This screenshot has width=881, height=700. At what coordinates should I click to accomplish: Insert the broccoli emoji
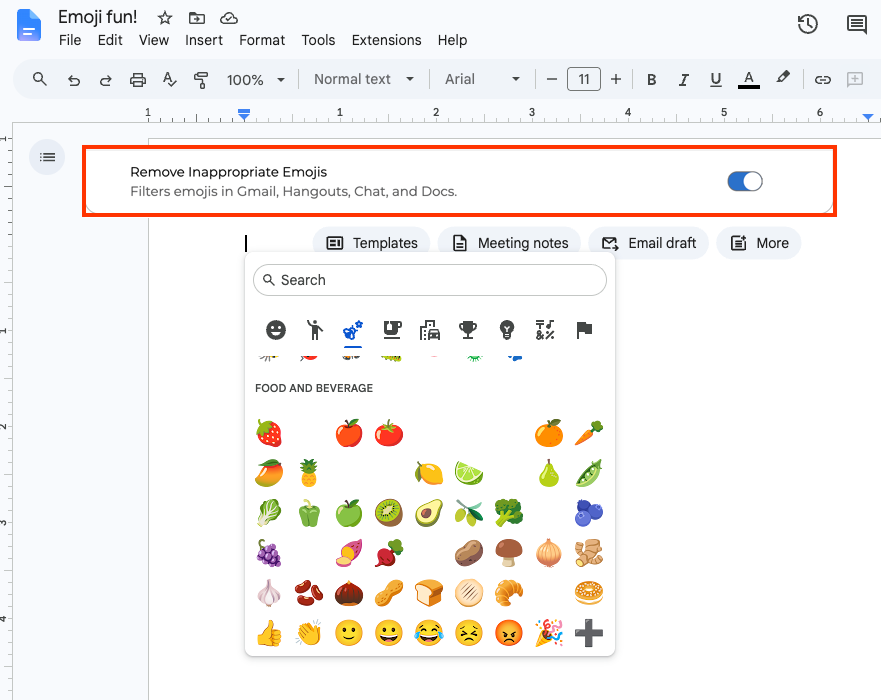[x=509, y=513]
